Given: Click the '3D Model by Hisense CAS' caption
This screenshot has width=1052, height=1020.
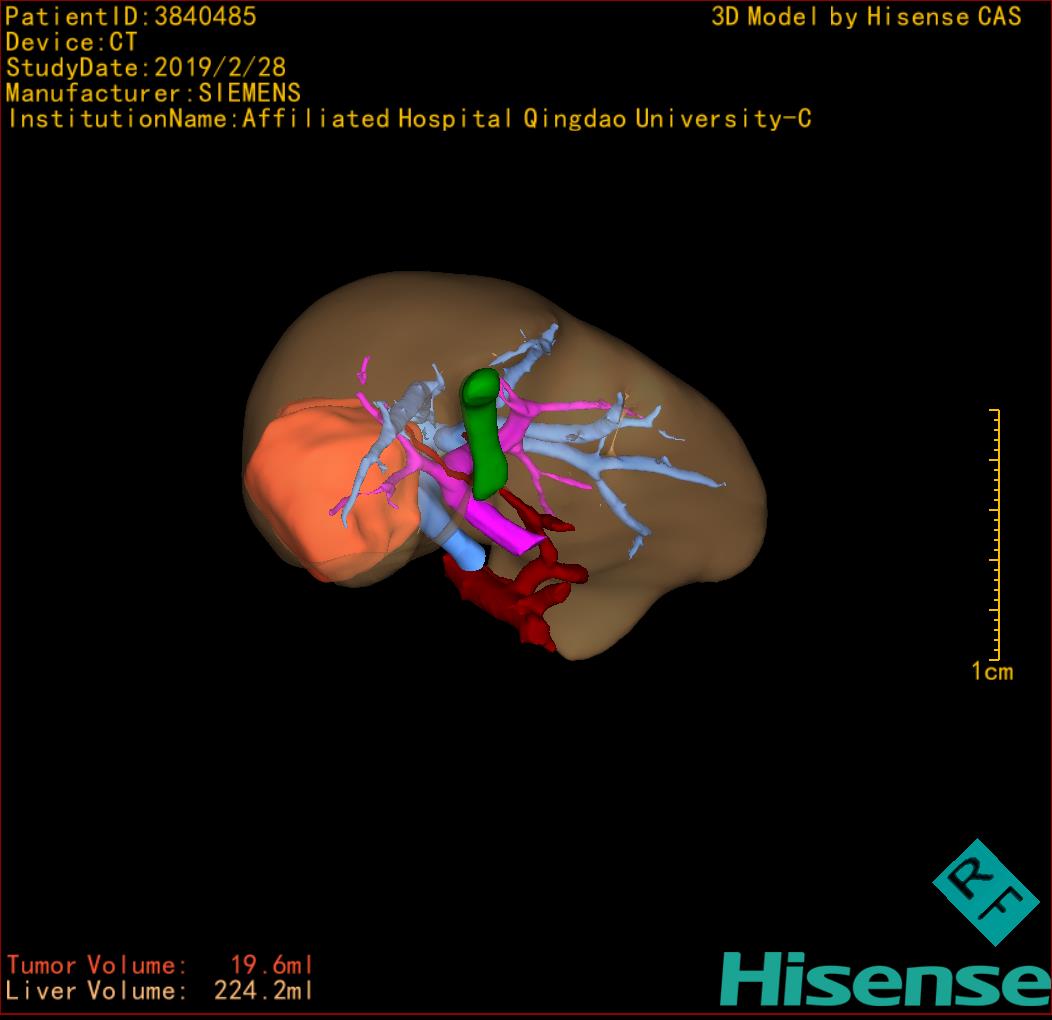Looking at the screenshot, I should click(866, 16).
